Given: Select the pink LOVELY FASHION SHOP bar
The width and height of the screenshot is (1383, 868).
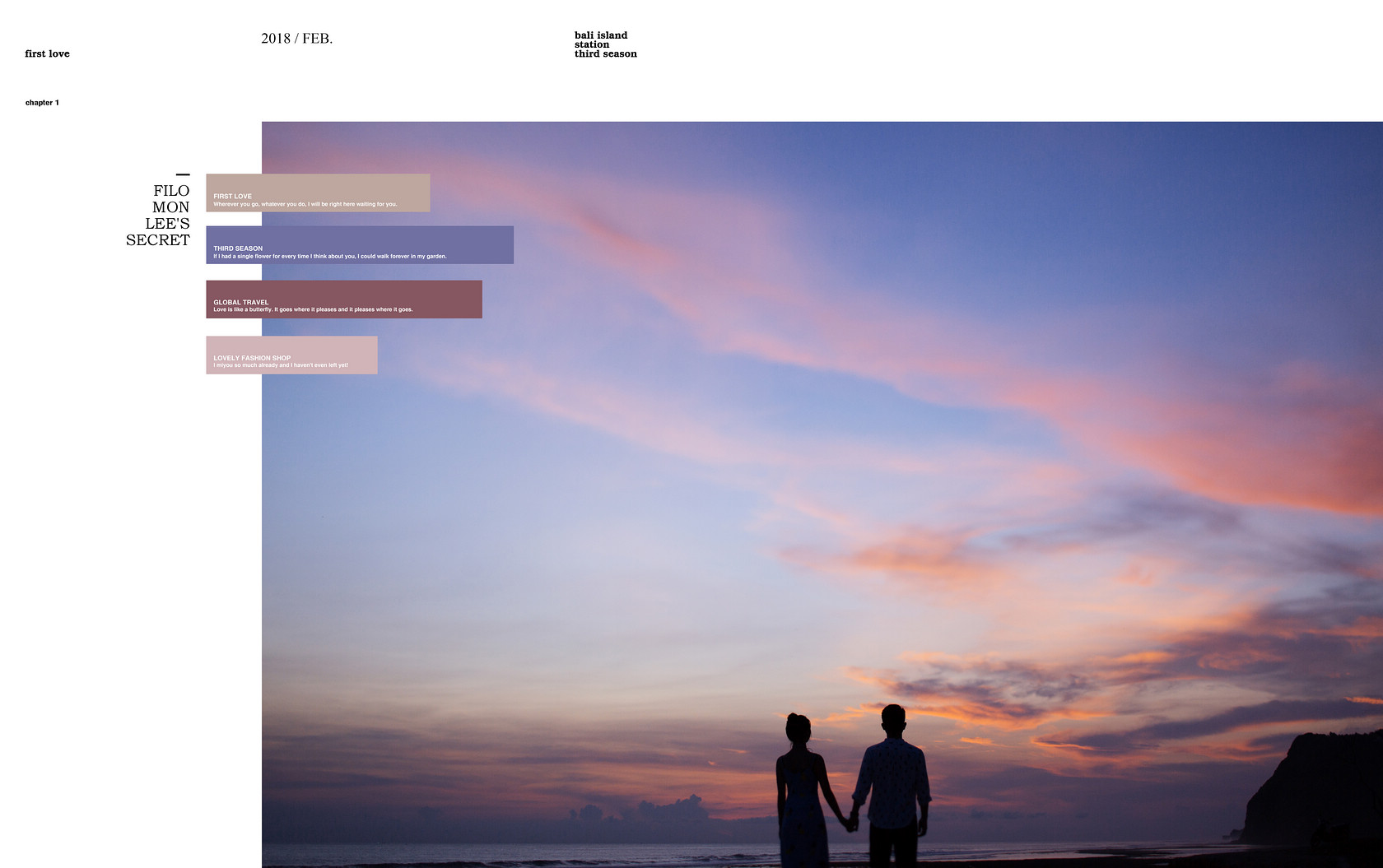Looking at the screenshot, I should 291,355.
